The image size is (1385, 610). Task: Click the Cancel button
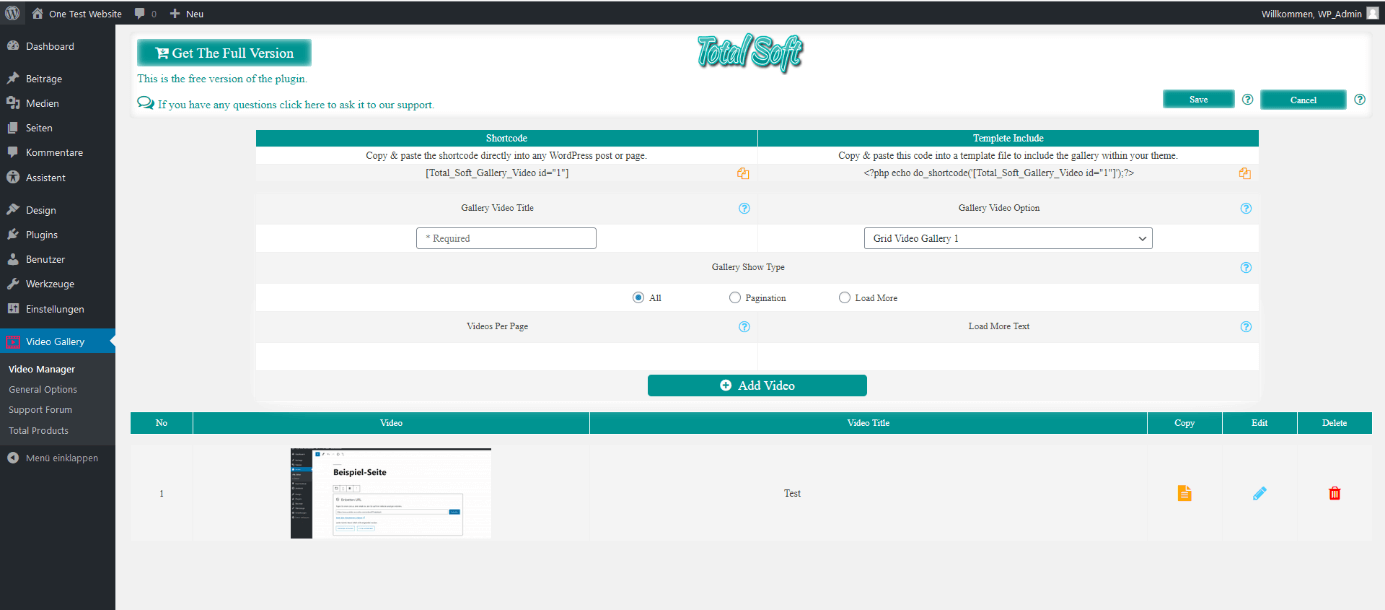coord(1303,99)
